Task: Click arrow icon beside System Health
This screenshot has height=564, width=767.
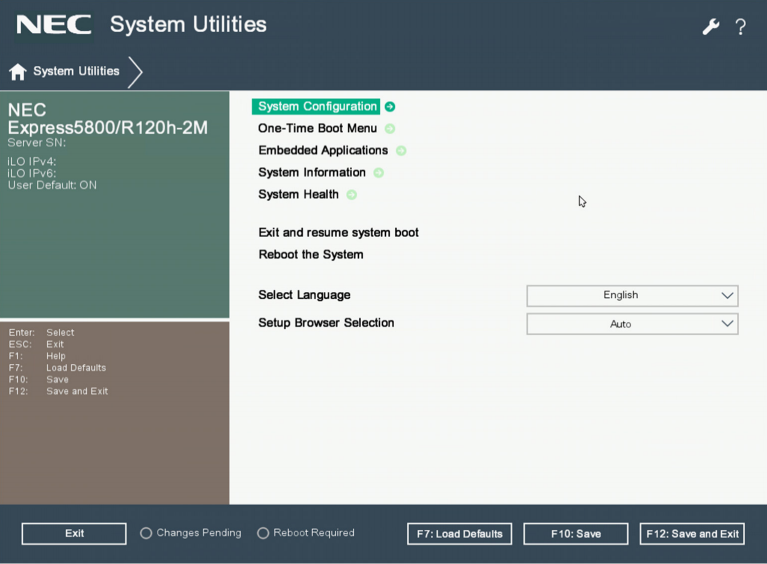Action: point(352,195)
